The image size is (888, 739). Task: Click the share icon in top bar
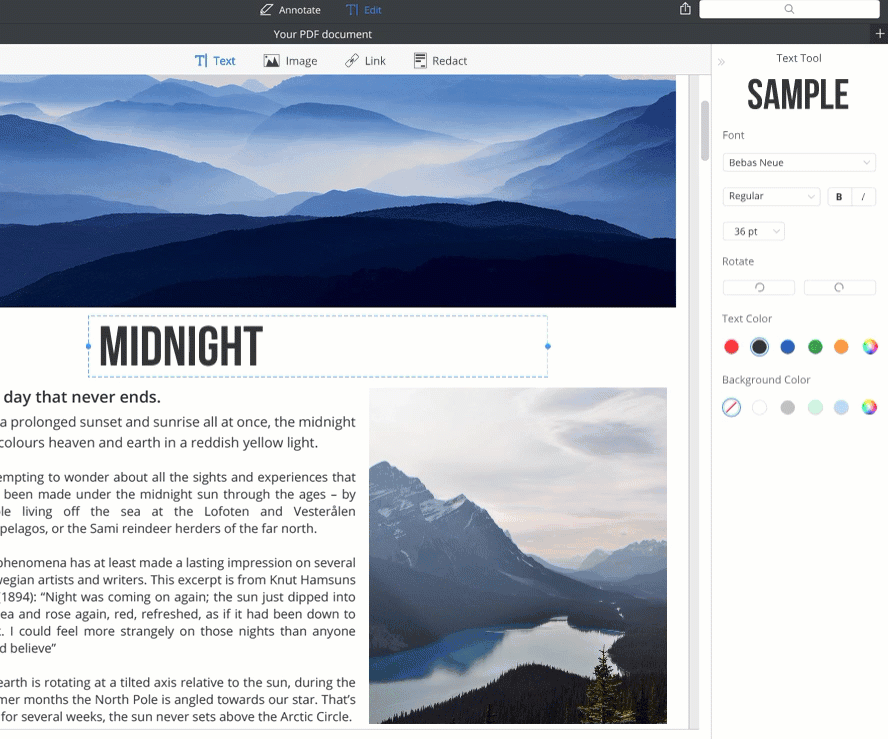click(685, 9)
